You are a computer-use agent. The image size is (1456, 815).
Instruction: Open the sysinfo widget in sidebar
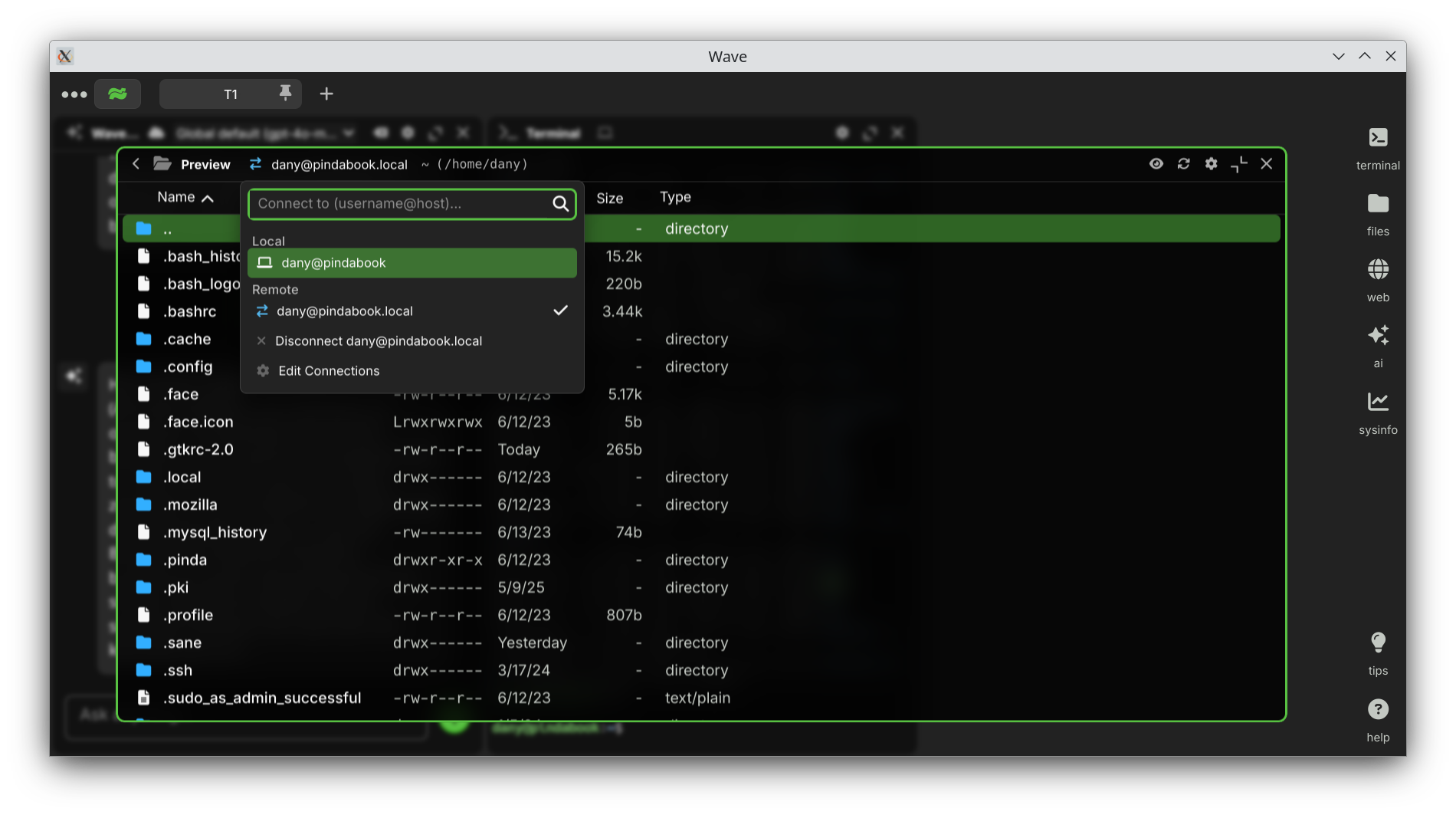pyautogui.click(x=1377, y=413)
